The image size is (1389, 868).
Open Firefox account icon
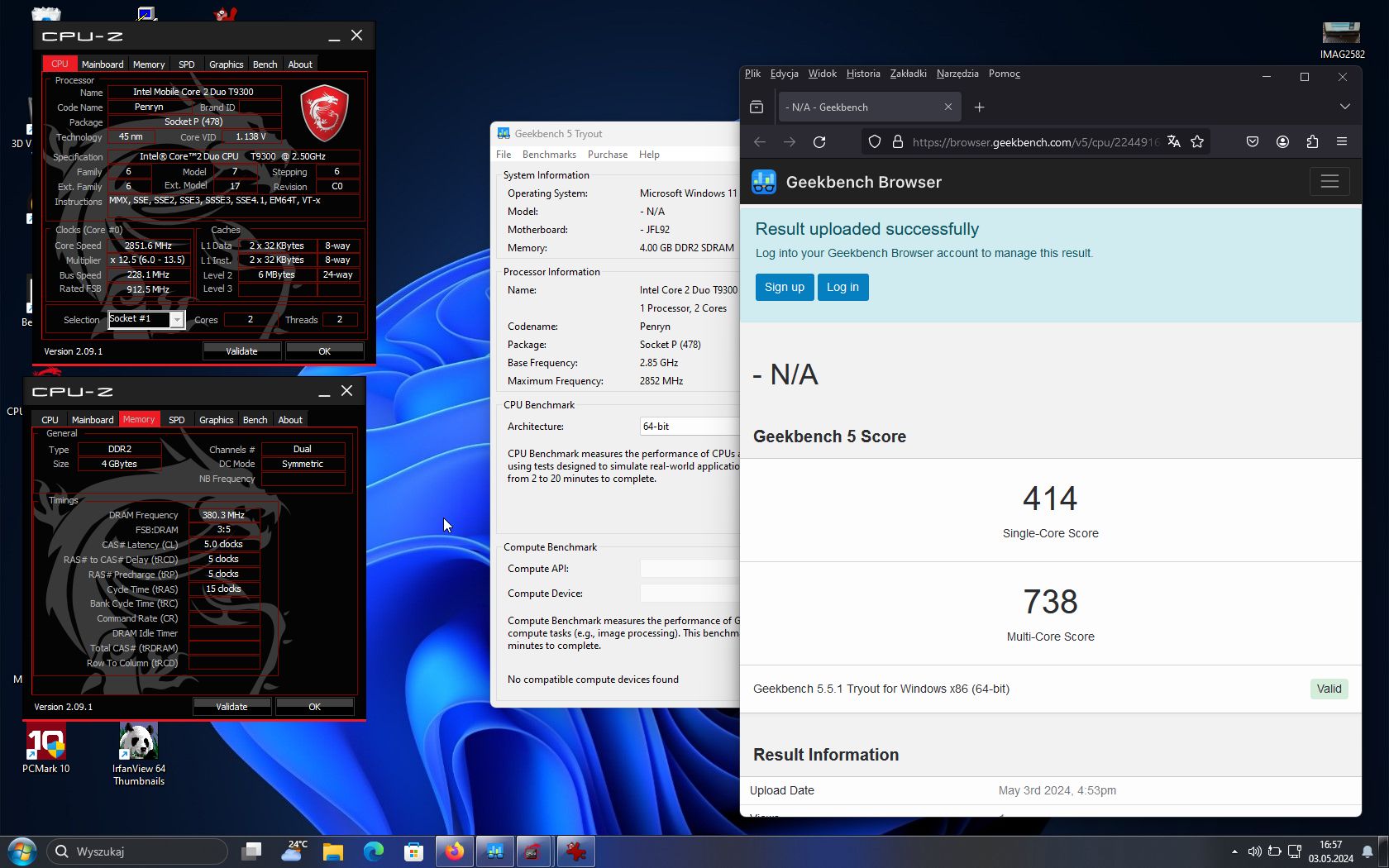click(x=1282, y=142)
